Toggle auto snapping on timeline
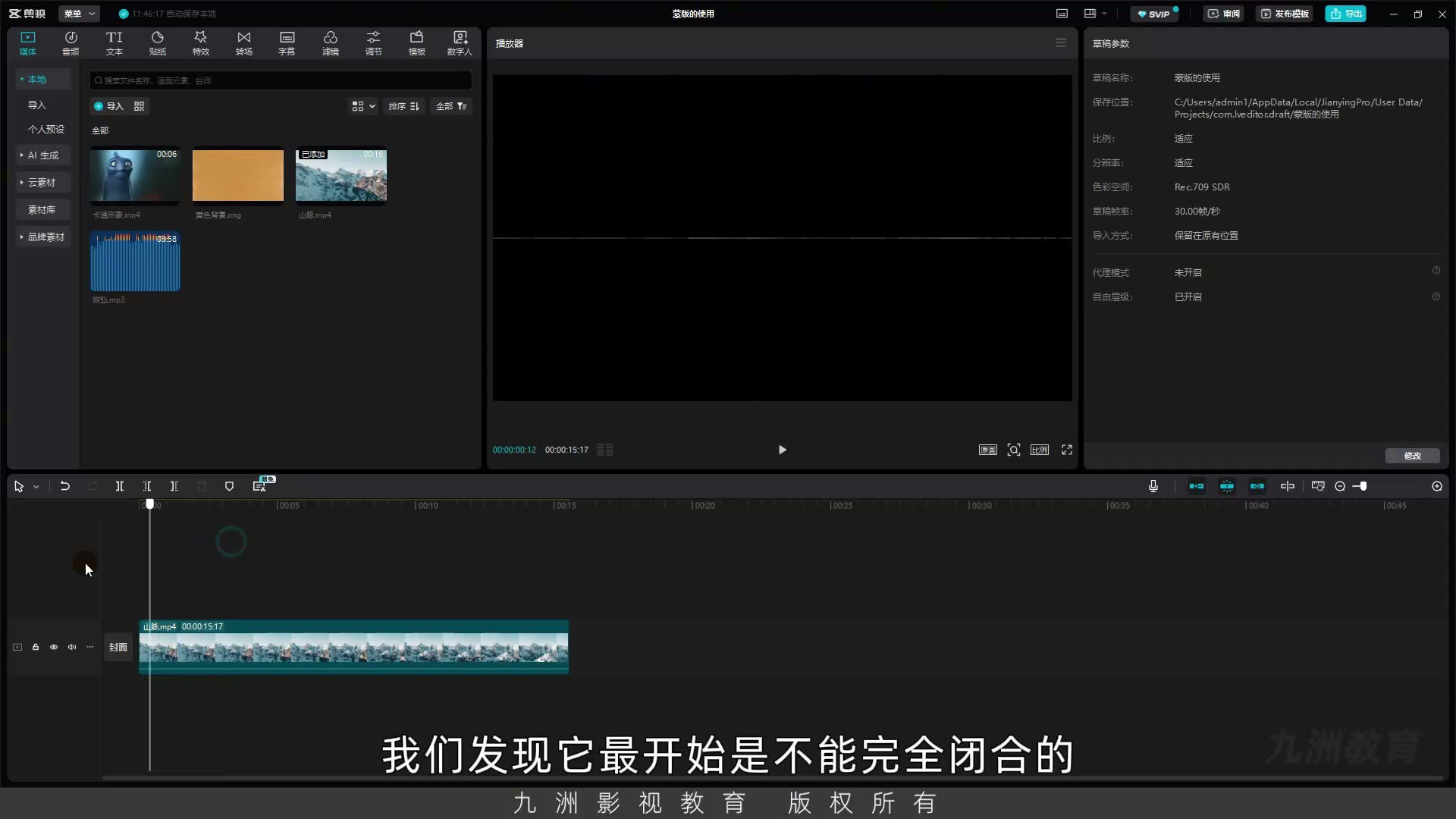The width and height of the screenshot is (1456, 819). coord(1227,486)
